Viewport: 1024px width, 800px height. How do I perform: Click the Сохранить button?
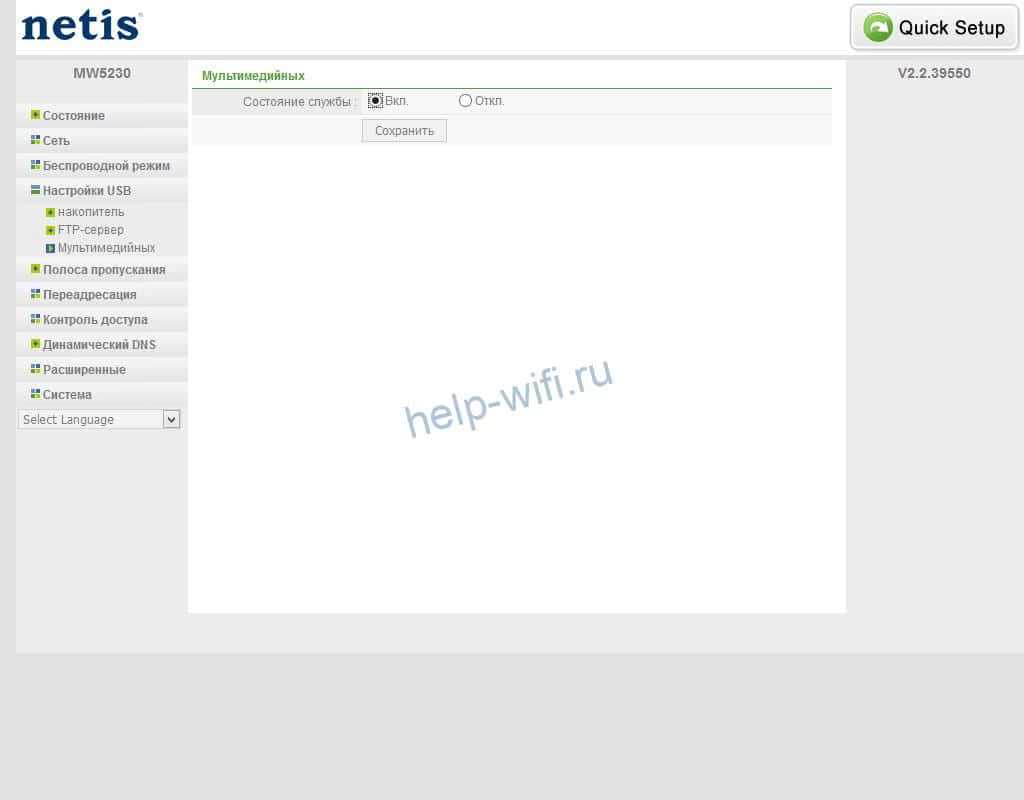[x=404, y=131]
